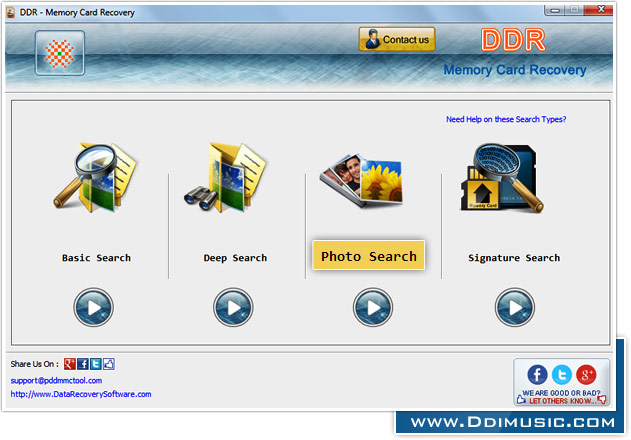The image size is (631, 440).
Task: Open support@pddmmctool.com email link
Action: (56, 380)
